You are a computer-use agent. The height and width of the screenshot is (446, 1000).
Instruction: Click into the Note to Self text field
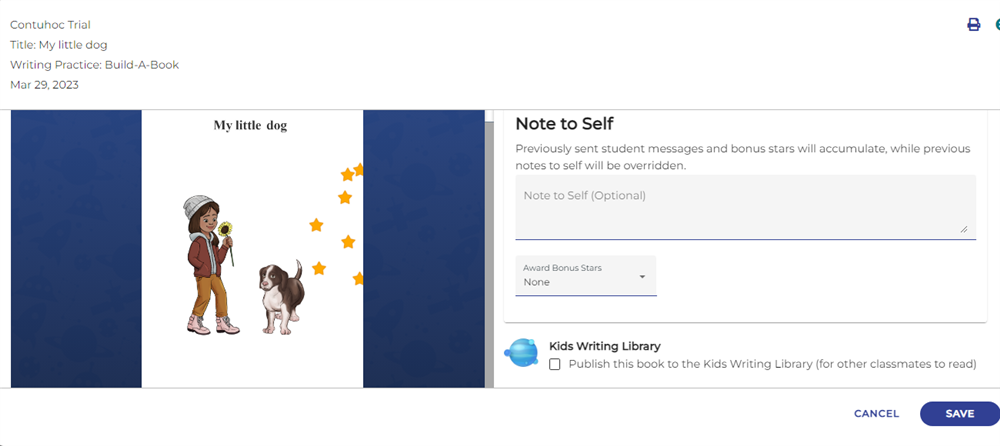point(745,207)
